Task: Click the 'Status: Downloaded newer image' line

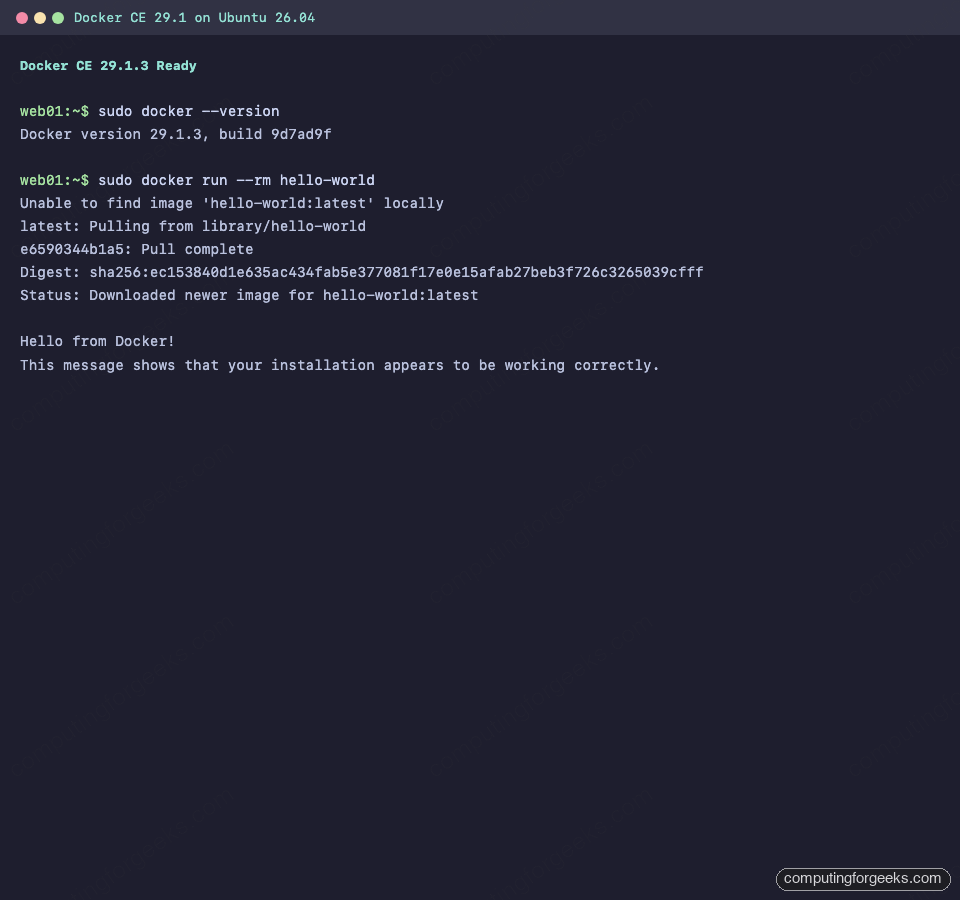Action: coord(248,295)
